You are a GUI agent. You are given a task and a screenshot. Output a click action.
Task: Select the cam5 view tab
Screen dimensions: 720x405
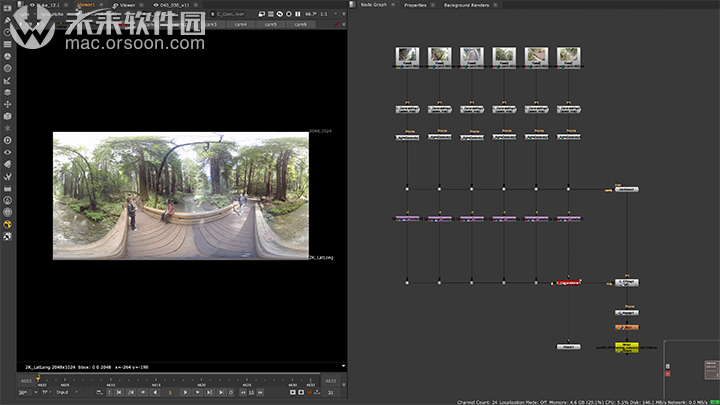click(x=271, y=24)
